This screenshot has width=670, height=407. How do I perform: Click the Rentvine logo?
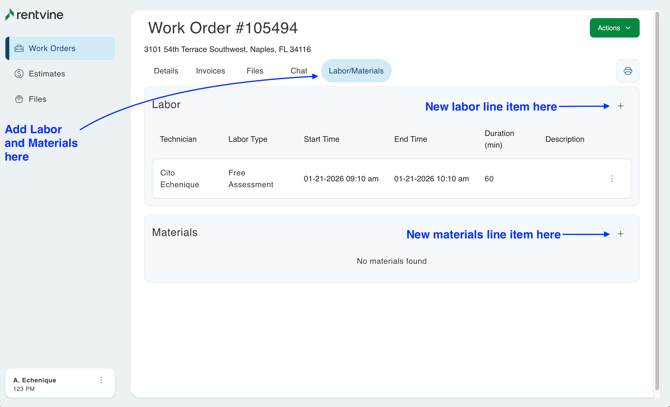click(x=34, y=15)
